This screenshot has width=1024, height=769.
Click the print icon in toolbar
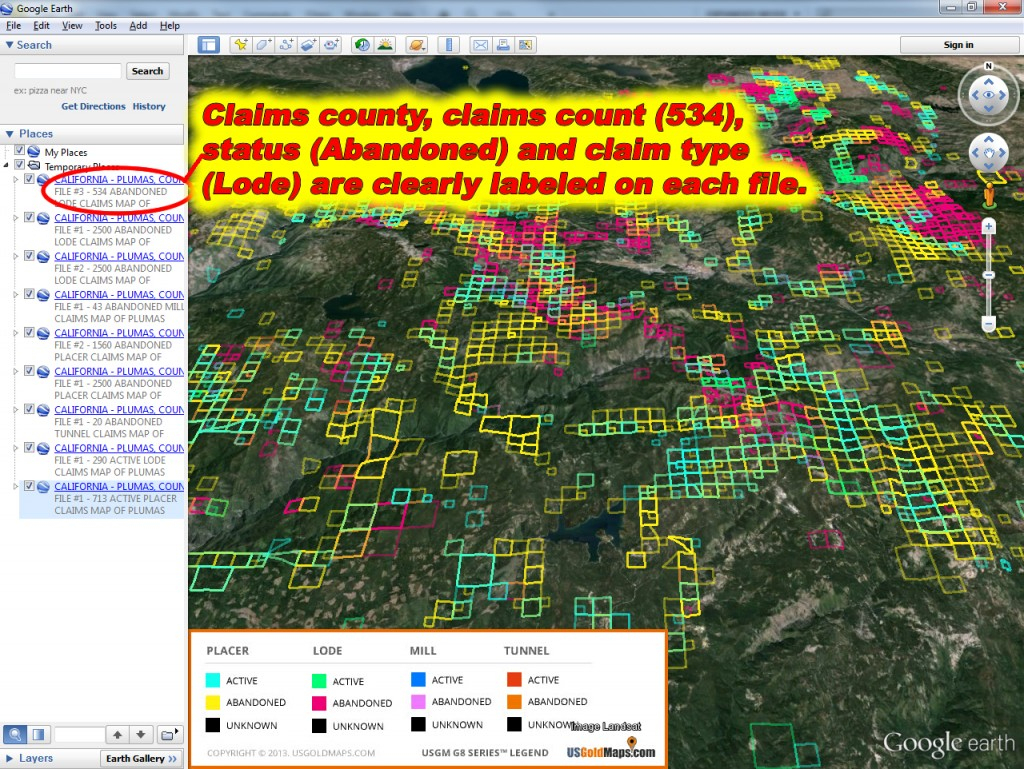(x=503, y=45)
